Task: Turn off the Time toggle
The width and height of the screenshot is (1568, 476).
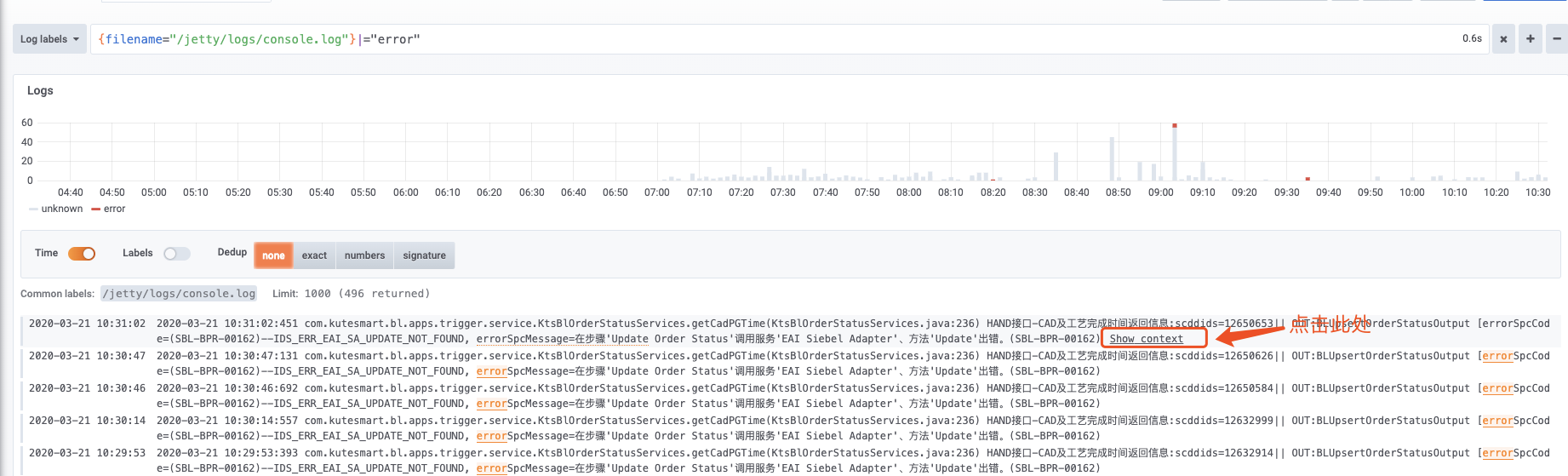Action: click(82, 254)
